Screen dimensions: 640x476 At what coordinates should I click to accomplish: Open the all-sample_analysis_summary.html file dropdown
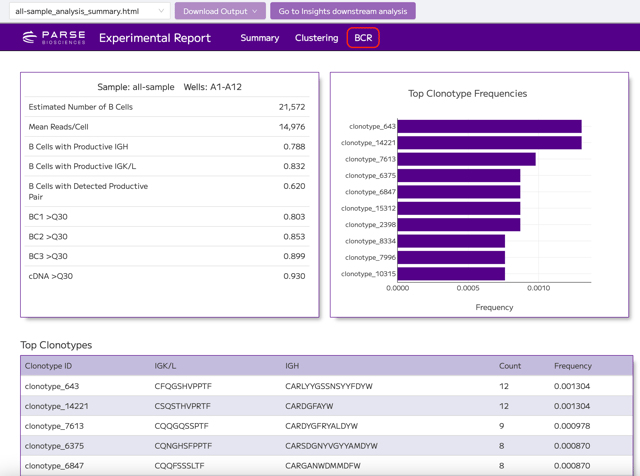89,11
